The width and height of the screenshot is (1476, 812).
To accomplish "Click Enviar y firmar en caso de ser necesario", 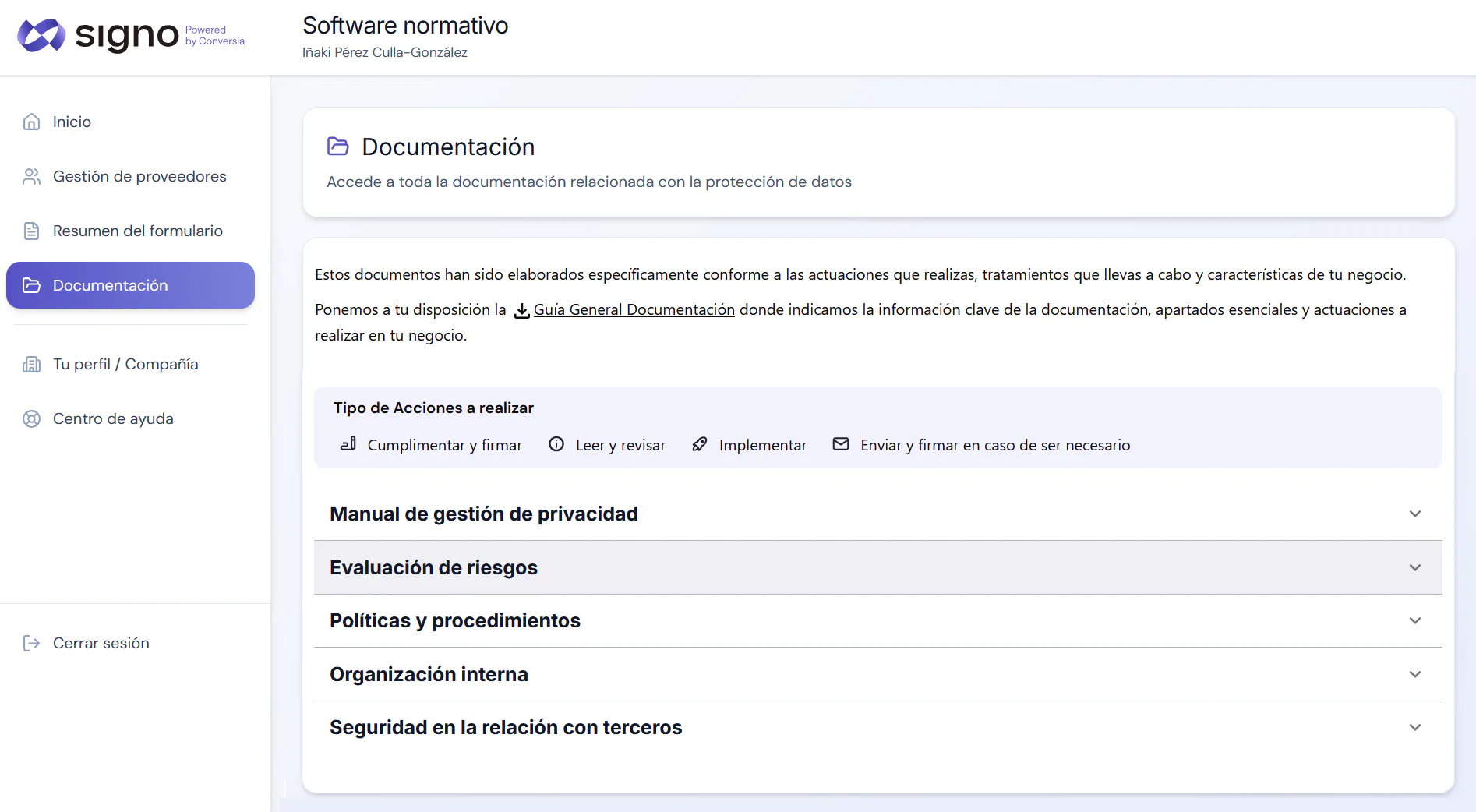I will tap(995, 445).
